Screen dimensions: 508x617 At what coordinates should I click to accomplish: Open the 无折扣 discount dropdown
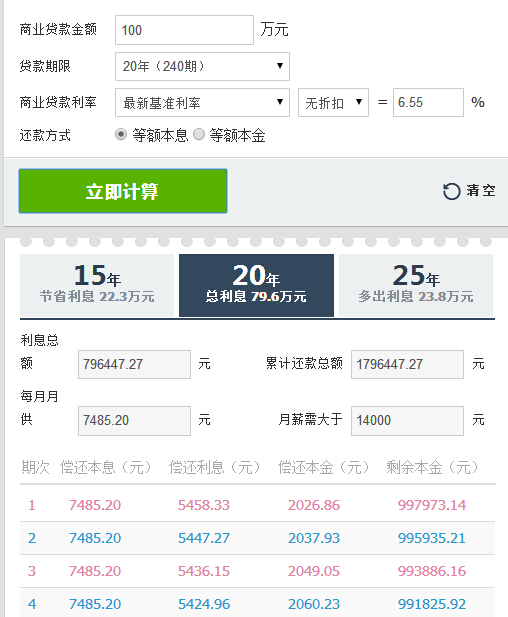point(333,102)
